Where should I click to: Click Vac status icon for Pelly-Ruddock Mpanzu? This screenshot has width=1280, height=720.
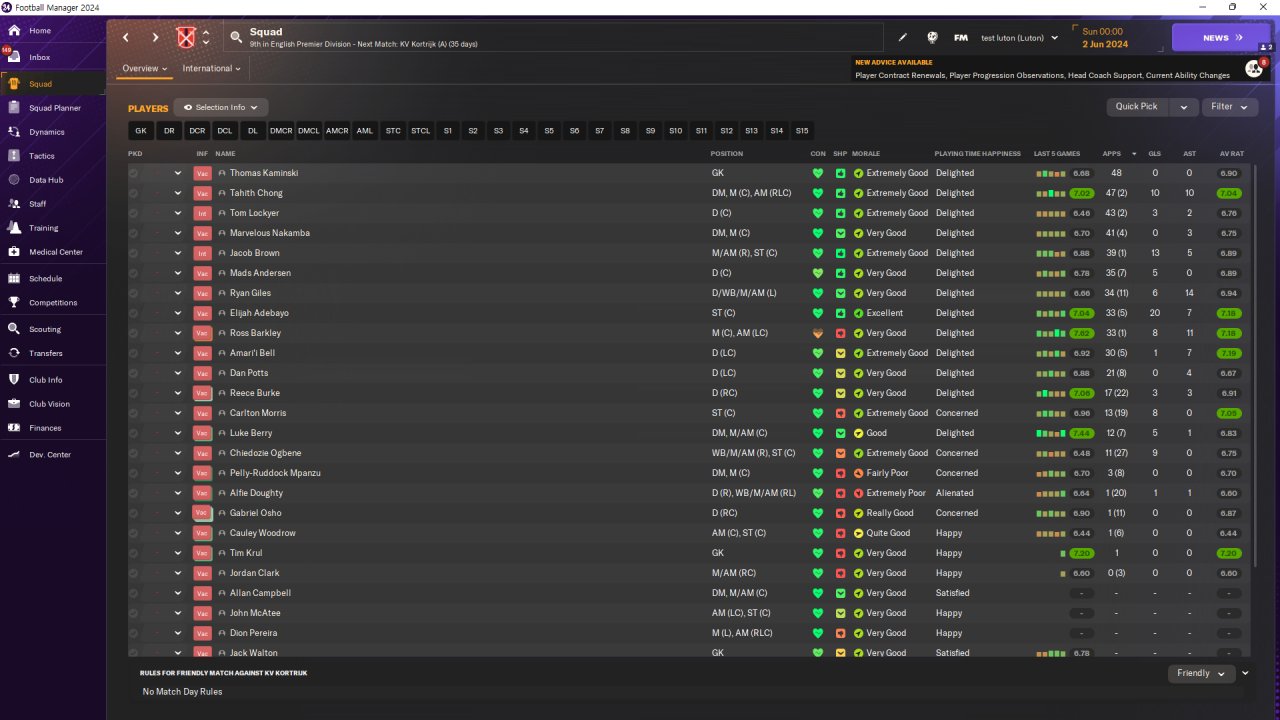coord(202,473)
